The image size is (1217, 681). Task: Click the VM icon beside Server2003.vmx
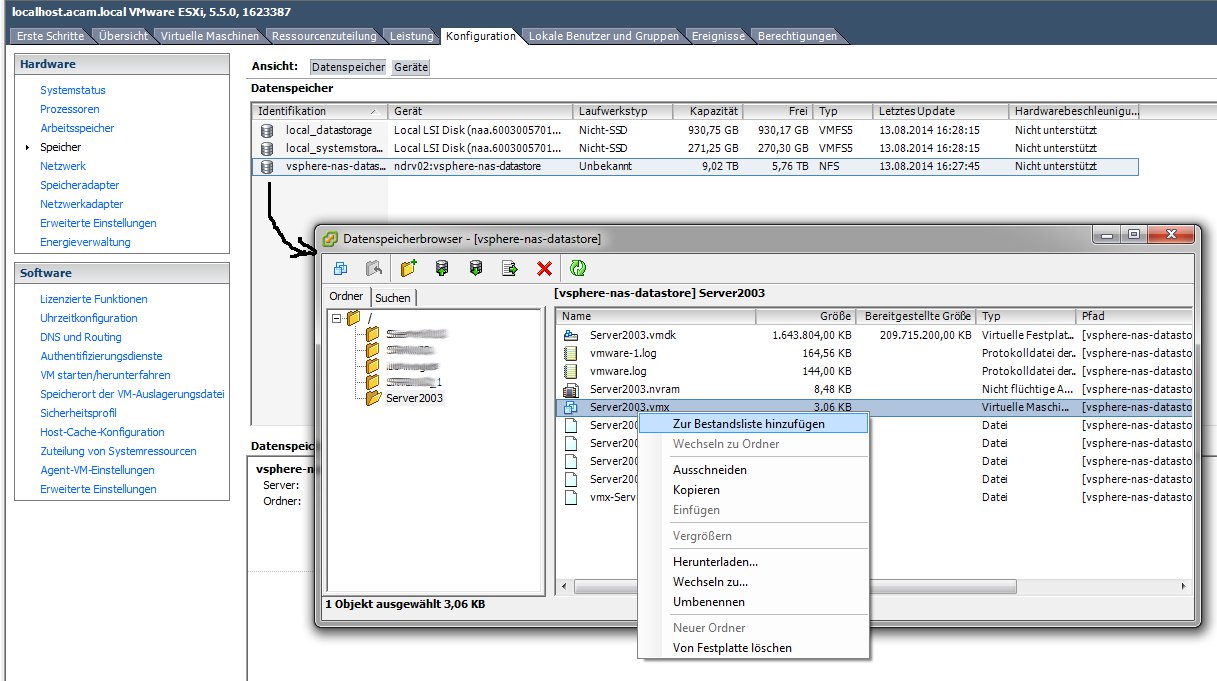coord(571,407)
